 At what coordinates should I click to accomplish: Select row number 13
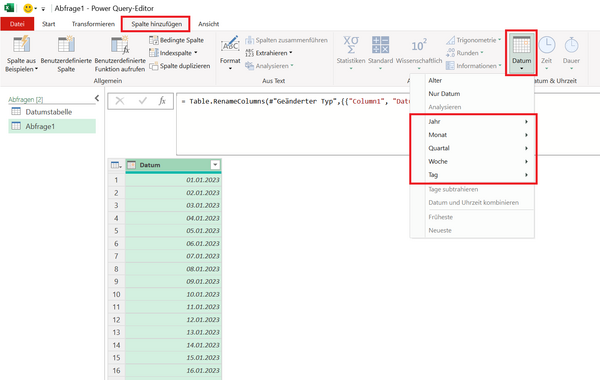[x=116, y=332]
